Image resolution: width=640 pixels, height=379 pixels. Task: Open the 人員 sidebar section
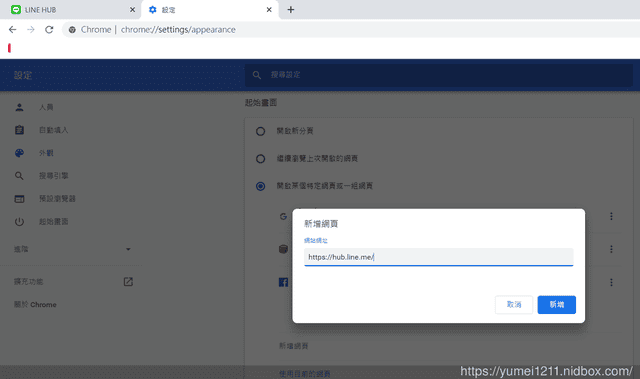pos(46,107)
